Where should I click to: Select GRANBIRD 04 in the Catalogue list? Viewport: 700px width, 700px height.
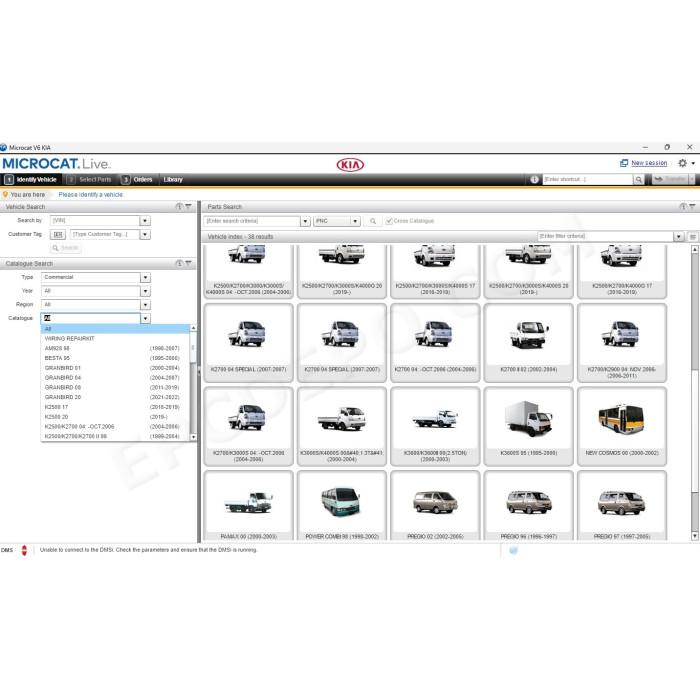coord(115,378)
